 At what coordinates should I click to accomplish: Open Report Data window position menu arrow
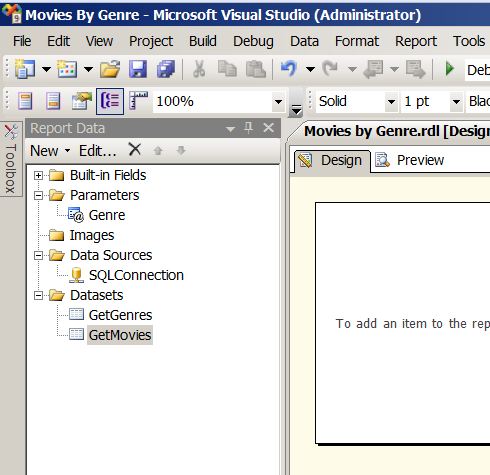tap(230, 129)
